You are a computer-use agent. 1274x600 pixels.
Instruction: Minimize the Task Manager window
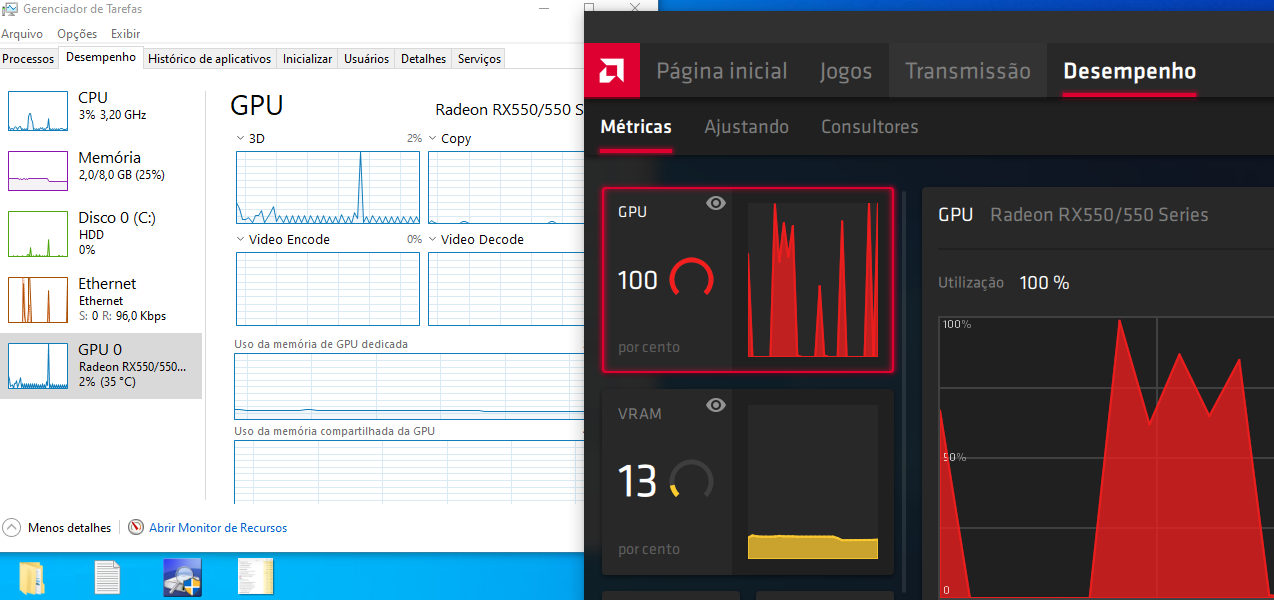(542, 9)
